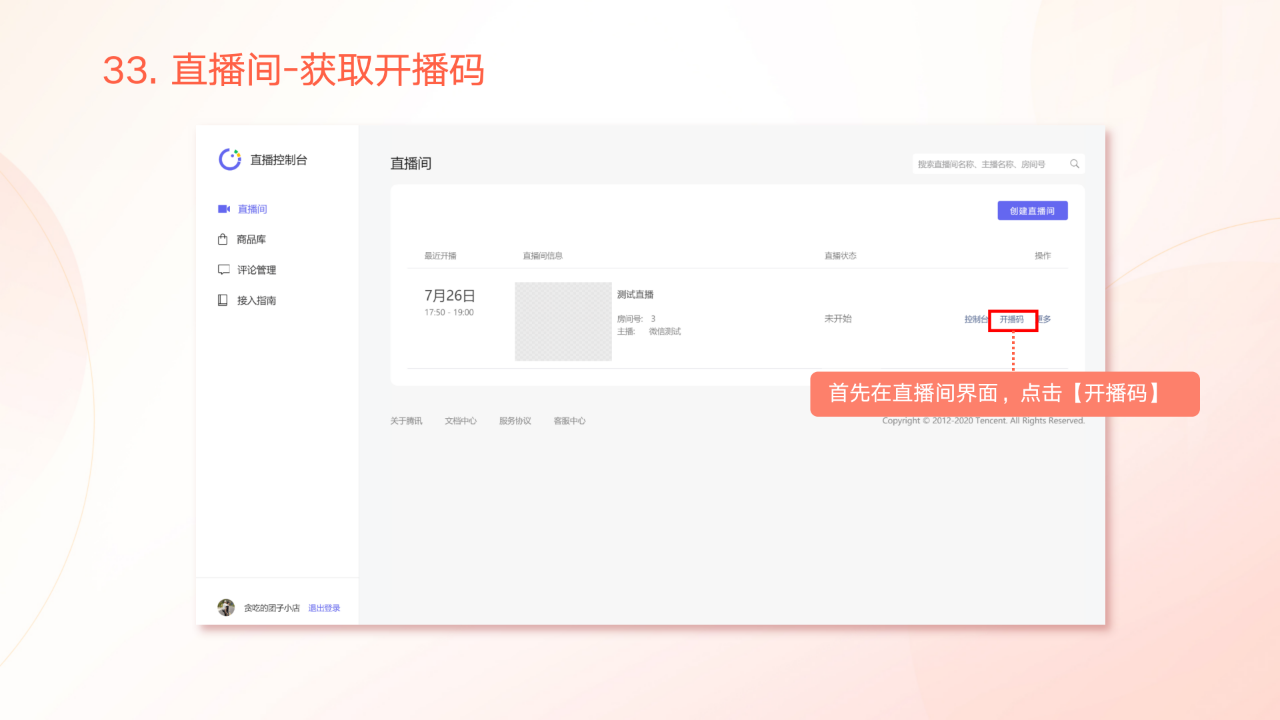Open the 客服中心 footer link
The height and width of the screenshot is (720, 1280).
click(x=570, y=421)
